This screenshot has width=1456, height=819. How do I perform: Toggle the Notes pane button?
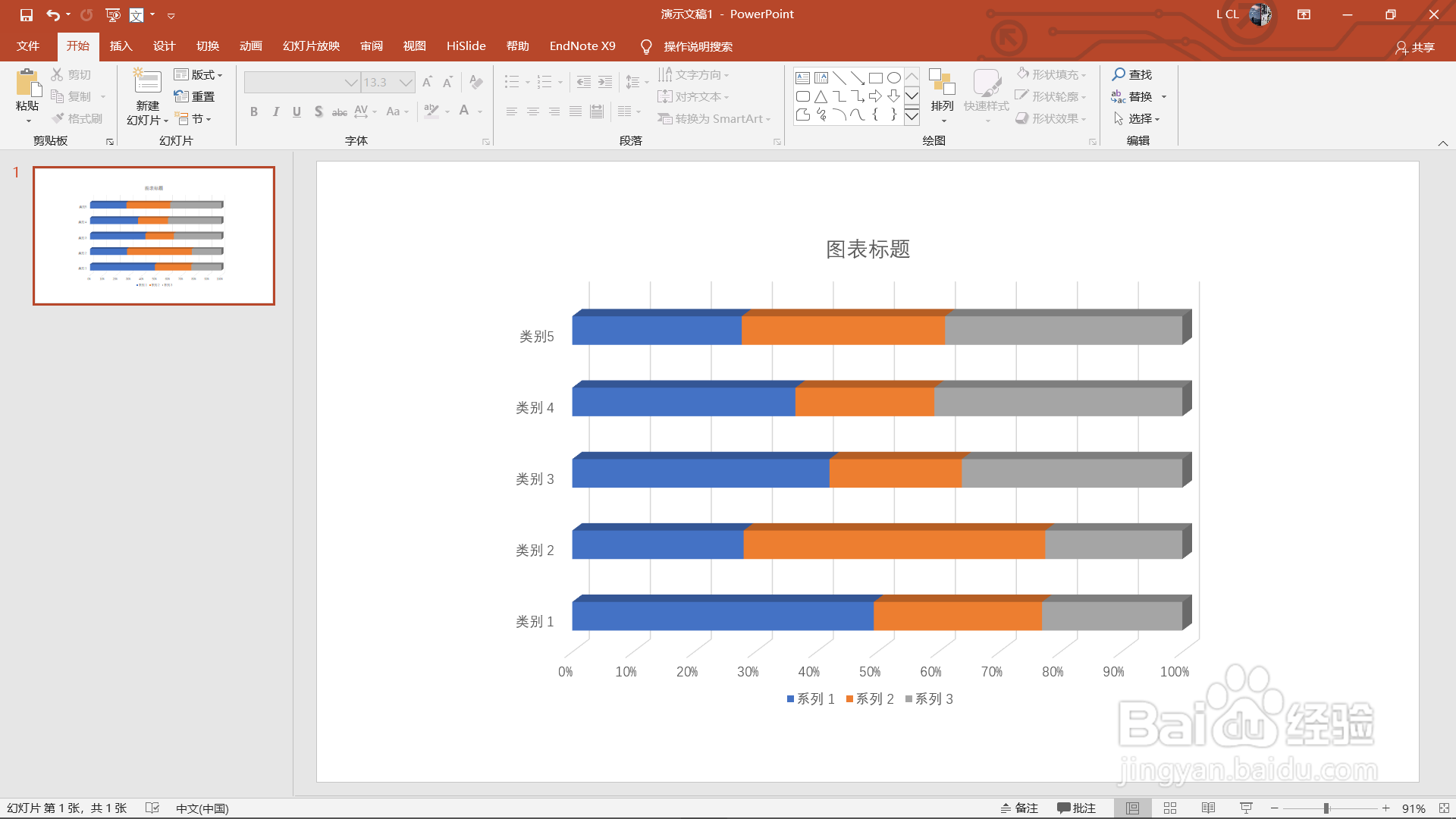(x=1019, y=808)
